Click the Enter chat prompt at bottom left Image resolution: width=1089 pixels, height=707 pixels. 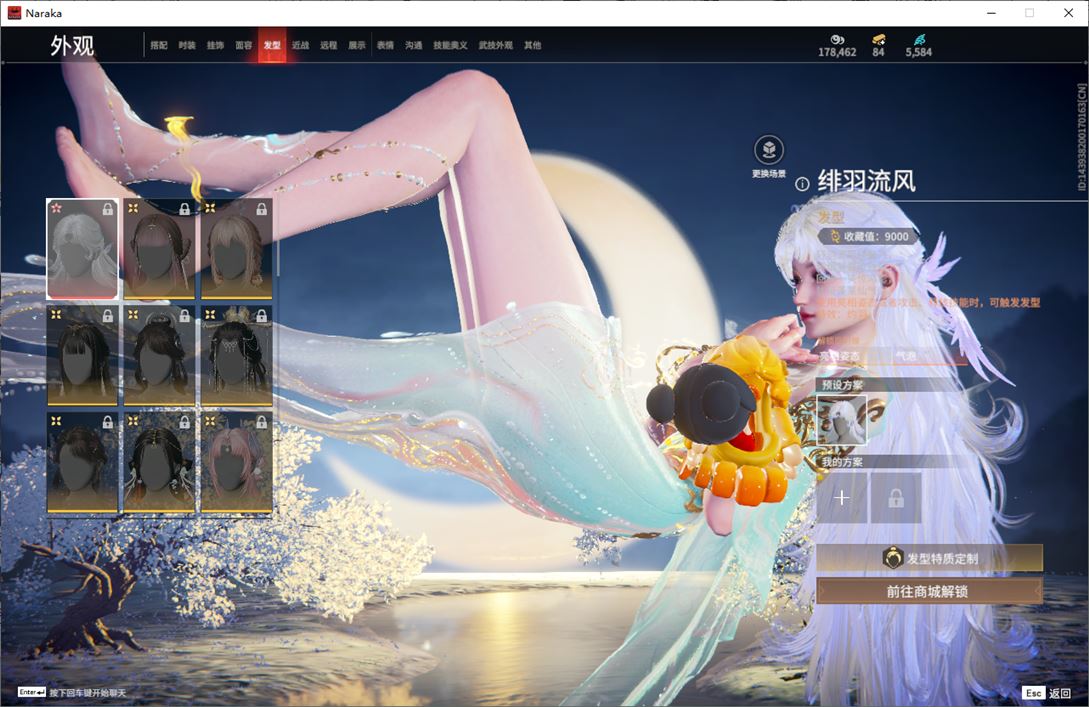(72, 692)
